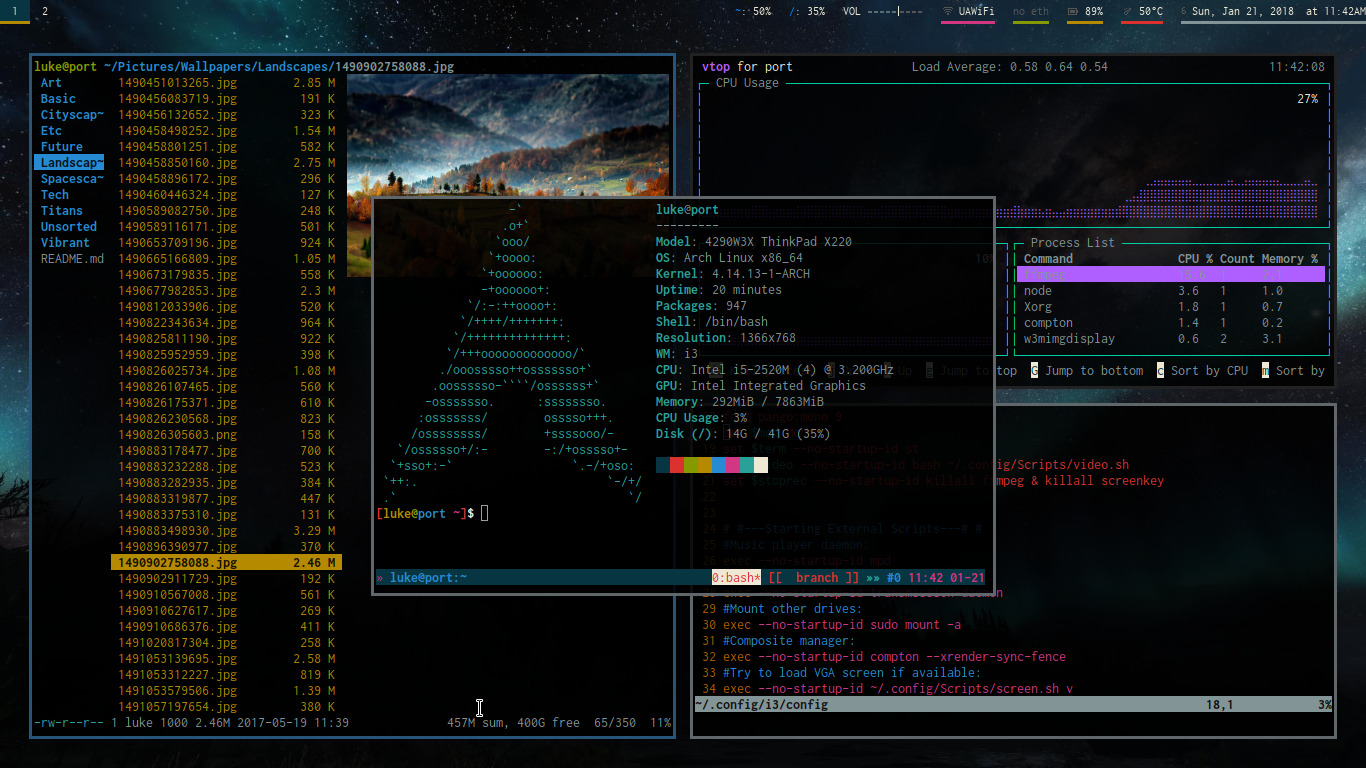Click the 'no eth' ethernet status
The width and height of the screenshot is (1366, 768).
click(x=1030, y=12)
